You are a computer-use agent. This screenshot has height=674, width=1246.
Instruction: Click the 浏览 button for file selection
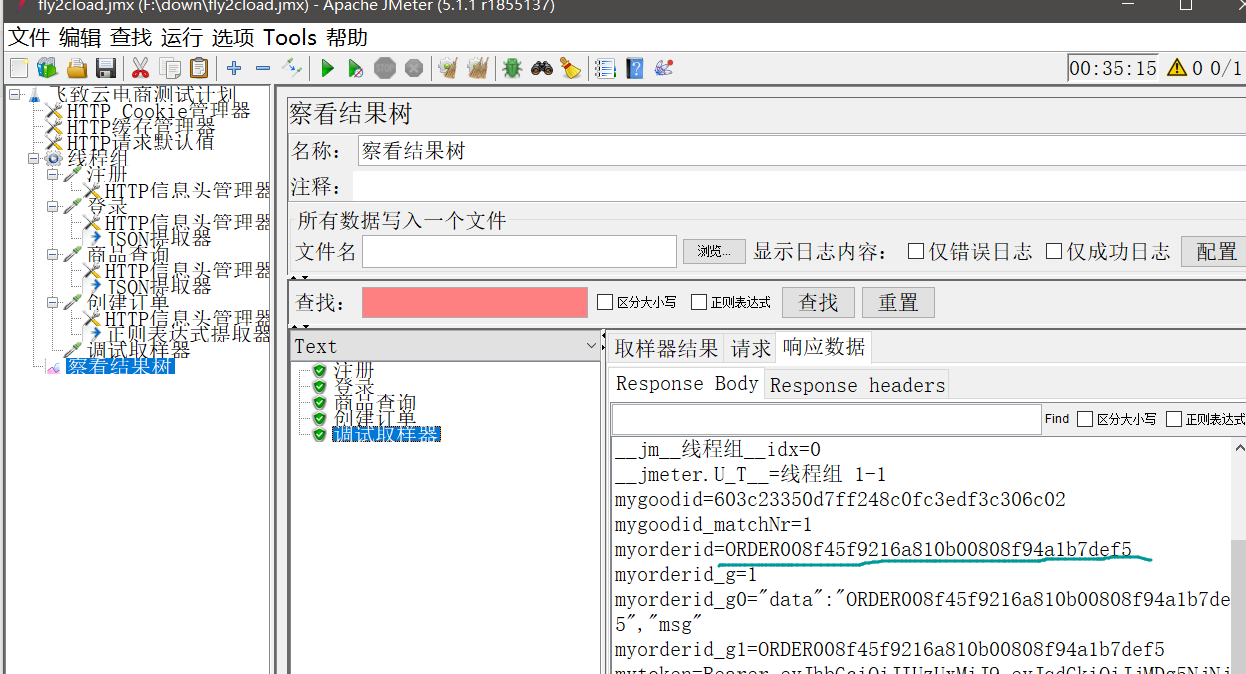coord(713,251)
